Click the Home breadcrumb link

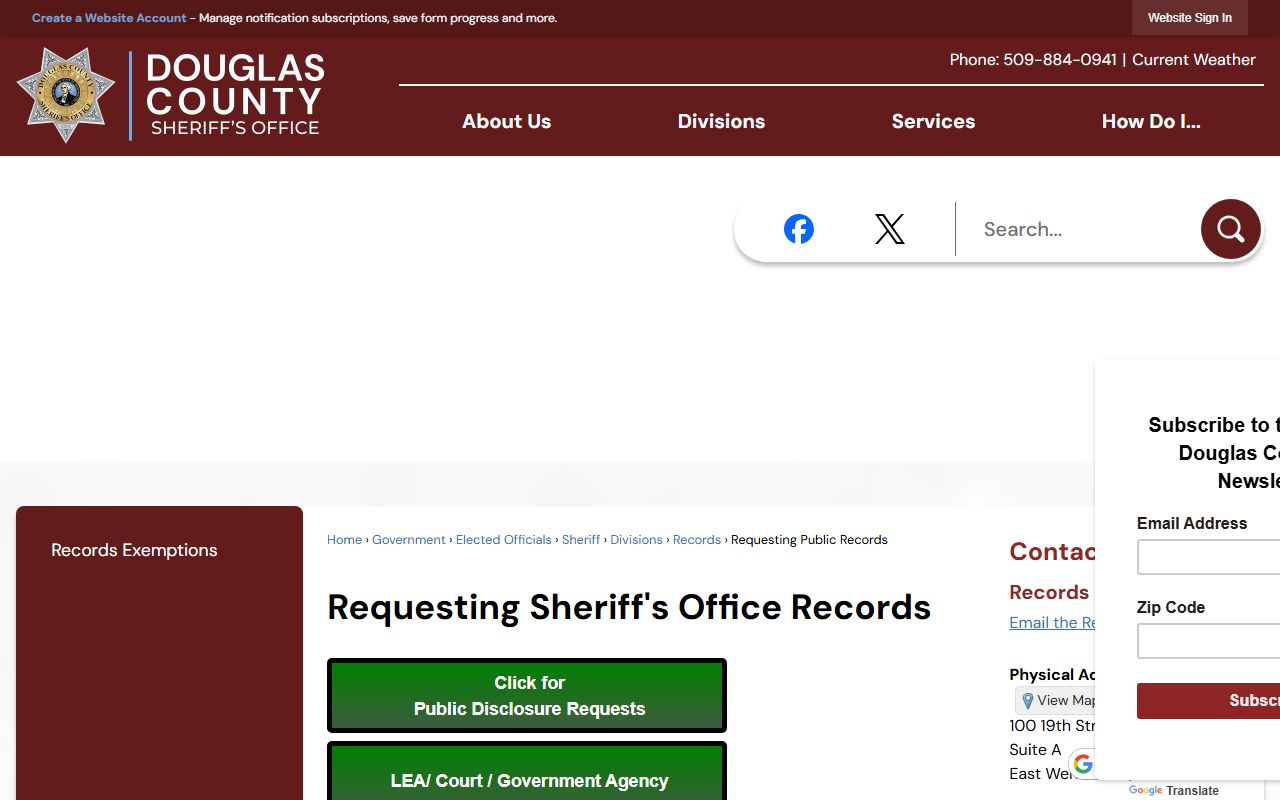(344, 540)
